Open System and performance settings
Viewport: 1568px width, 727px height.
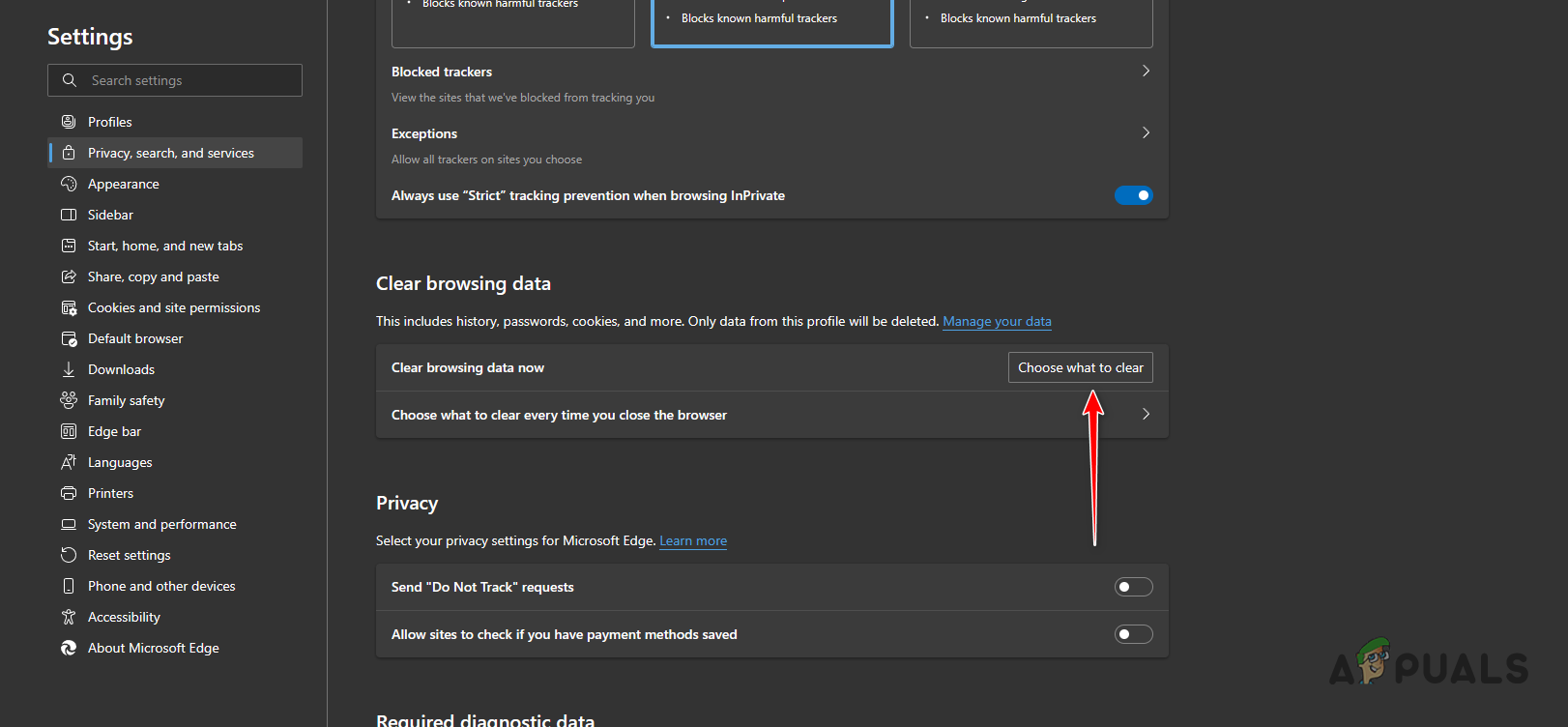pos(175,524)
